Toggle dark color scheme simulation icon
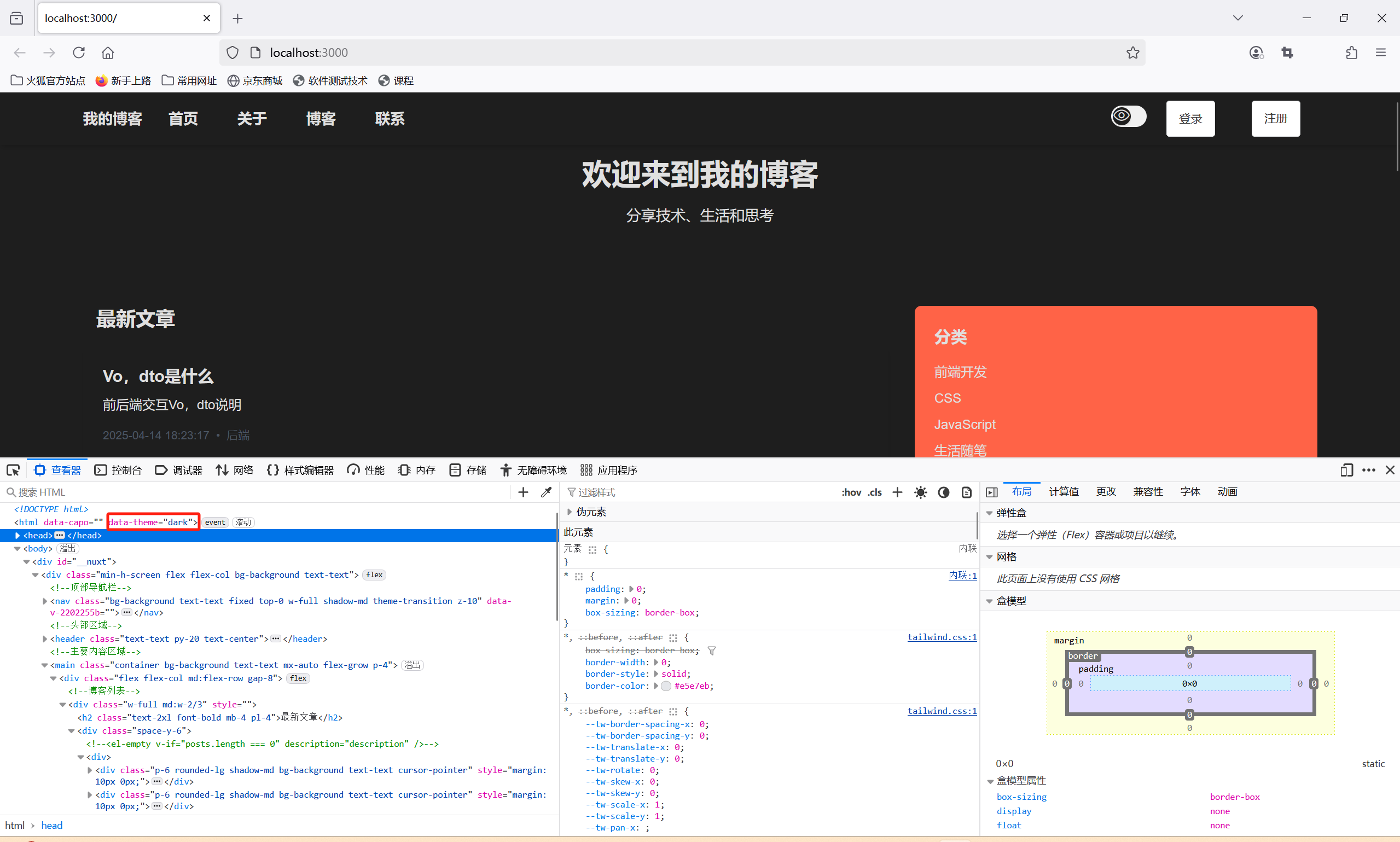Viewport: 1400px width, 842px height. [943, 492]
